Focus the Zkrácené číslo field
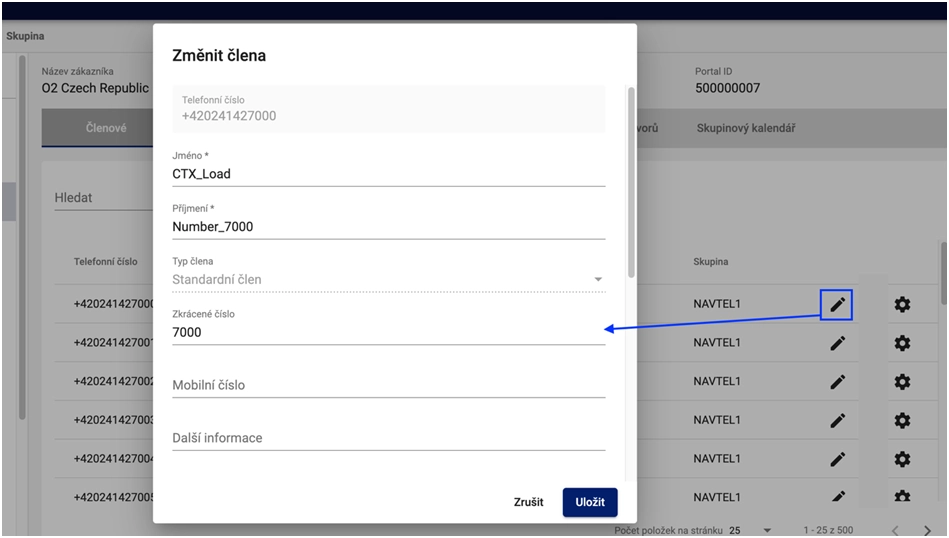The image size is (949, 538). (388, 332)
